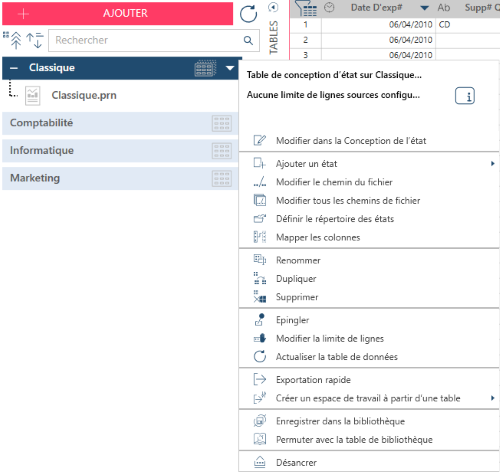The width and height of the screenshot is (500, 472).
Task: Click the clock icon in grid header
Action: 329,7
